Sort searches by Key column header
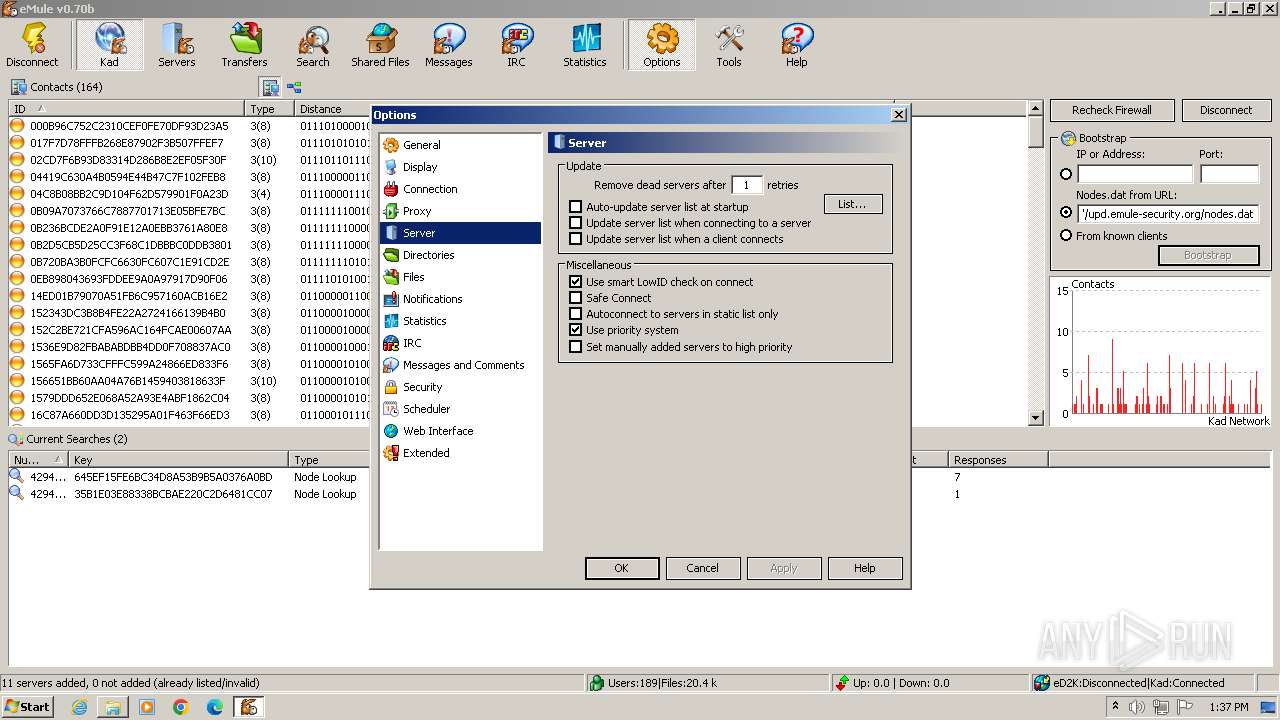The width and height of the screenshot is (1280, 720). pos(179,460)
